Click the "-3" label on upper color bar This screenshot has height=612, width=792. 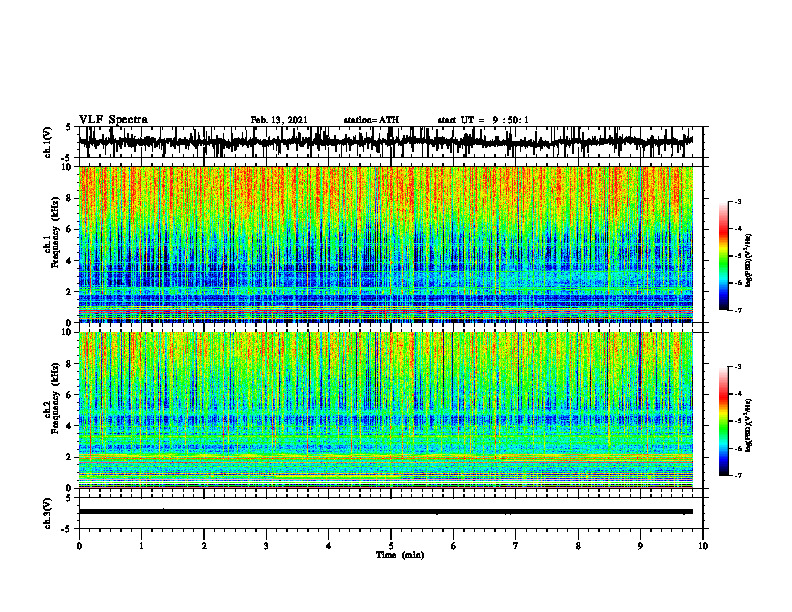point(738,202)
